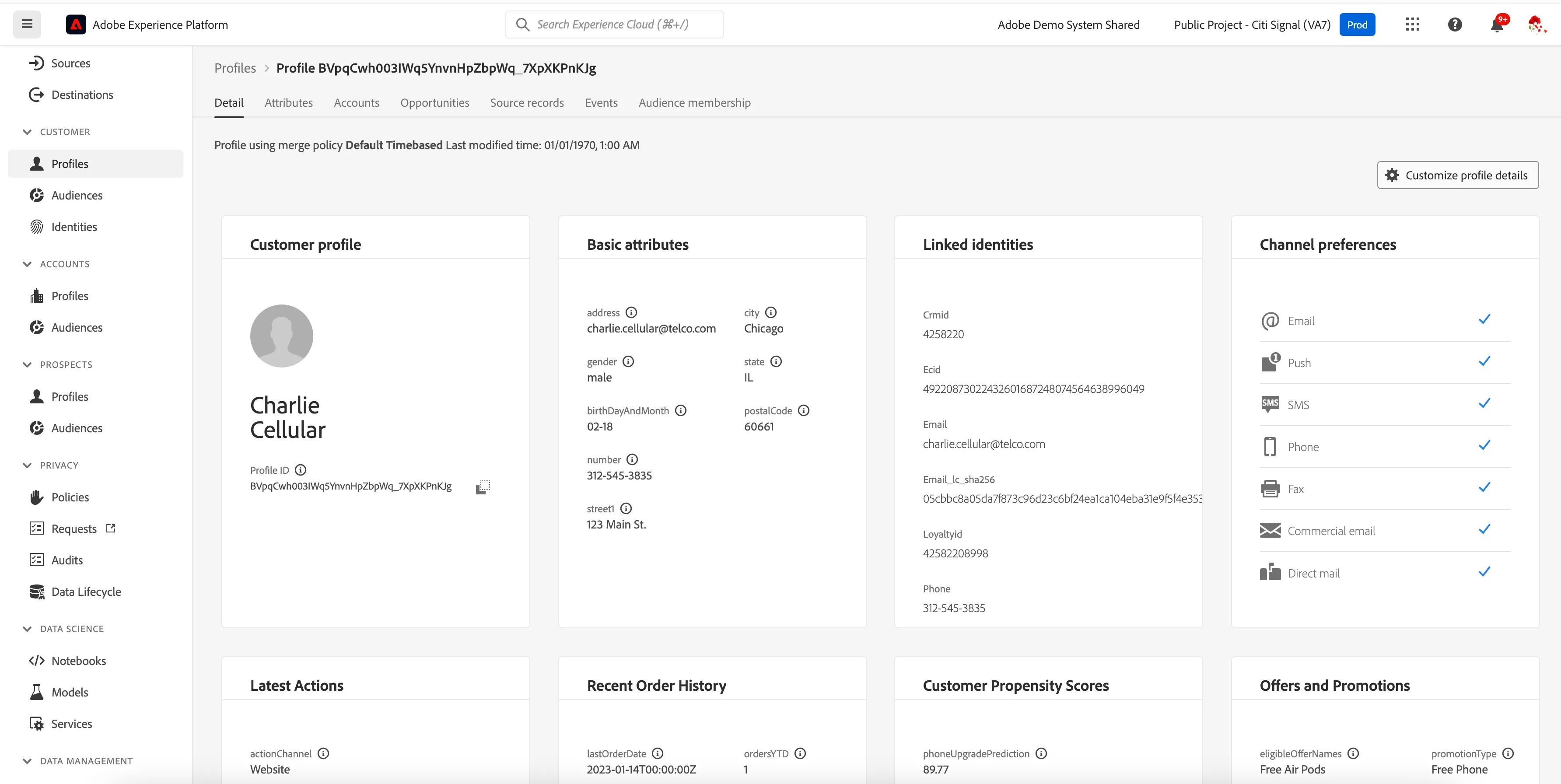1561x784 pixels.
Task: Show info for the street1 attribute
Action: point(626,509)
